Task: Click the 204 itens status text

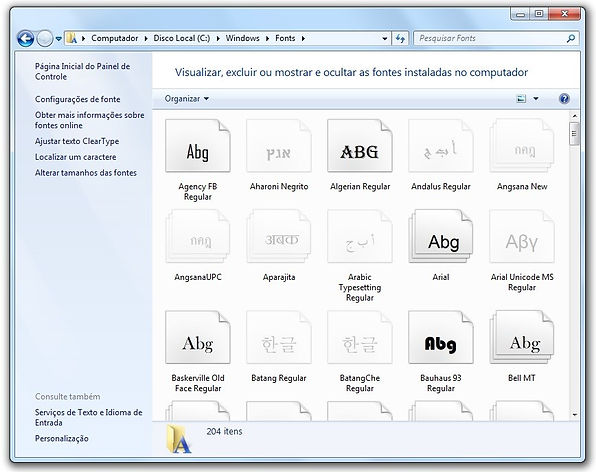Action: (224, 431)
